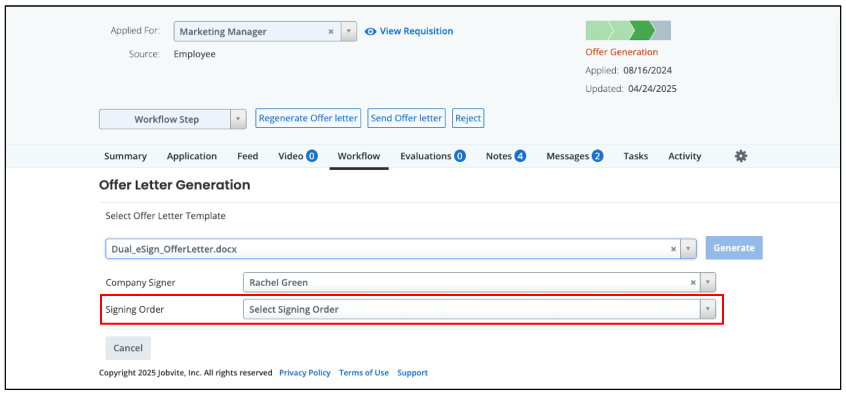846x395 pixels.
Task: Click the Notes count badge showing 4
Action: tap(520, 156)
